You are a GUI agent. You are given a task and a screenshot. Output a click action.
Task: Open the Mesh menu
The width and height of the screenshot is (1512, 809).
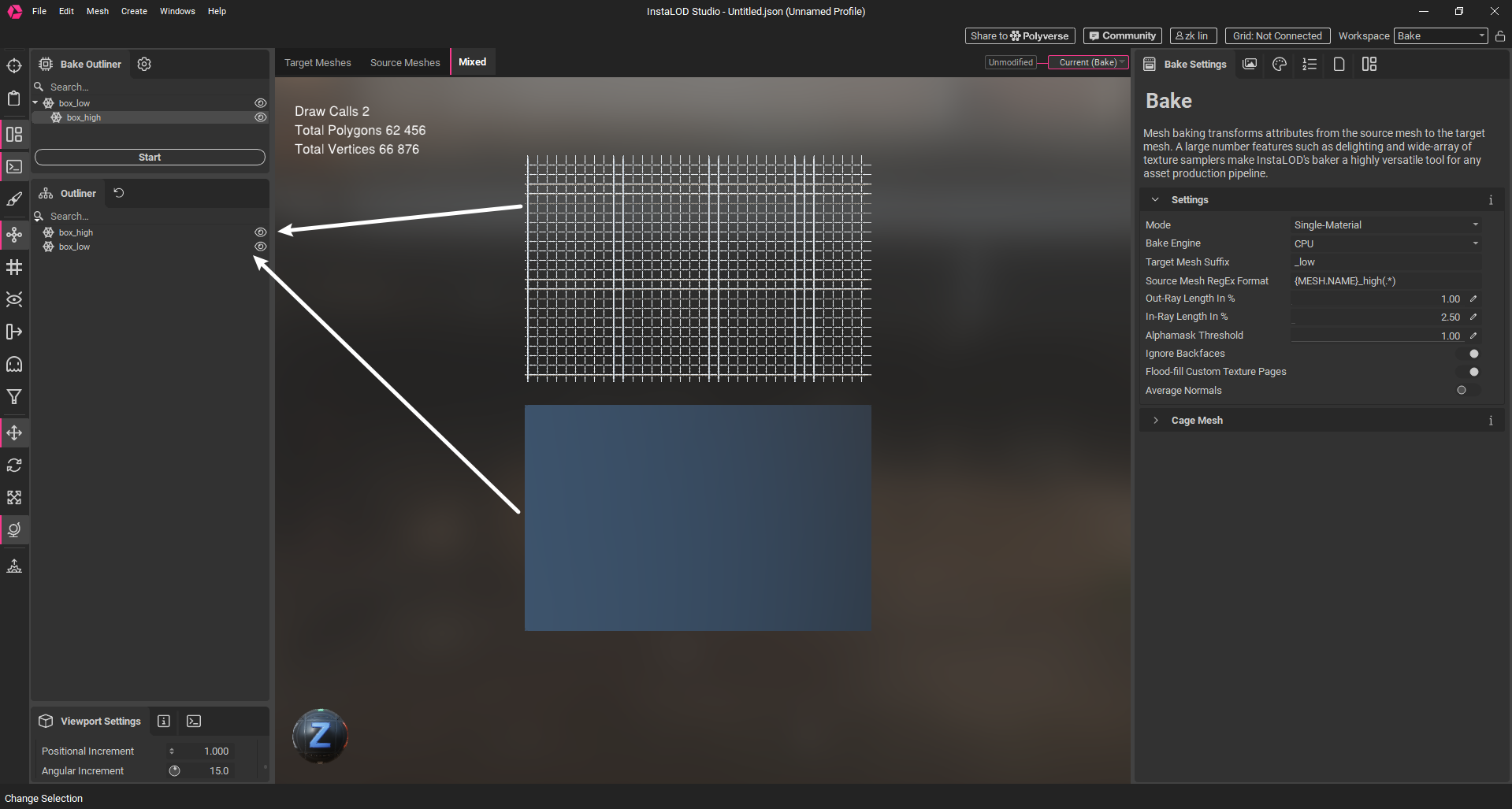(98, 11)
